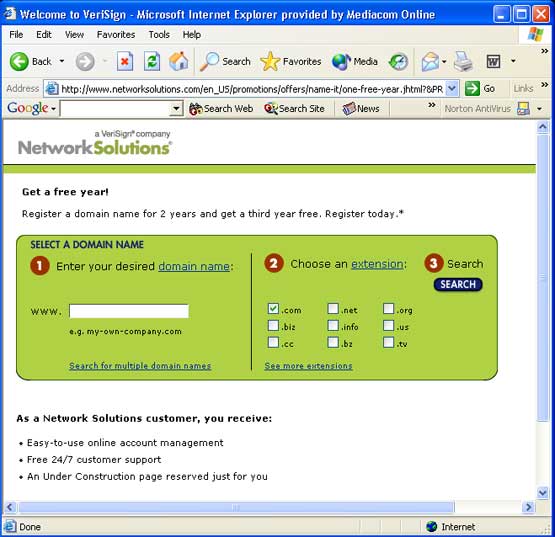Image resolution: width=555 pixels, height=537 pixels.
Task: Click the Print icon
Action: [x=463, y=62]
